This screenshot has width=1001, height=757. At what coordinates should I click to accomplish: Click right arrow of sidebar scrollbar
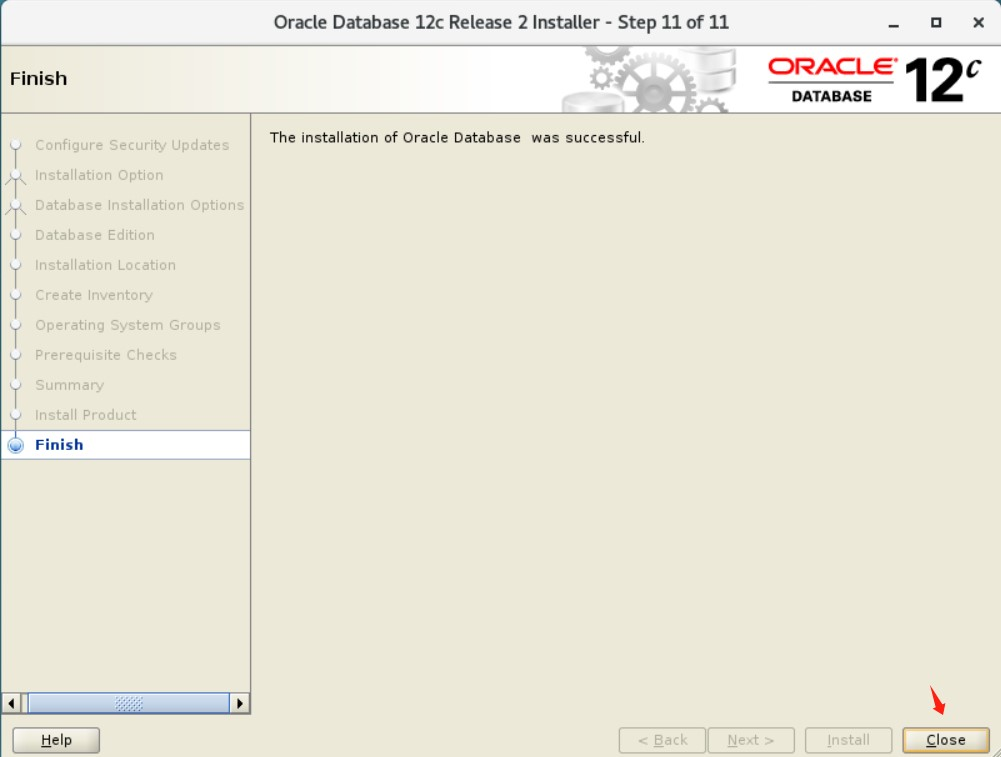pyautogui.click(x=239, y=703)
